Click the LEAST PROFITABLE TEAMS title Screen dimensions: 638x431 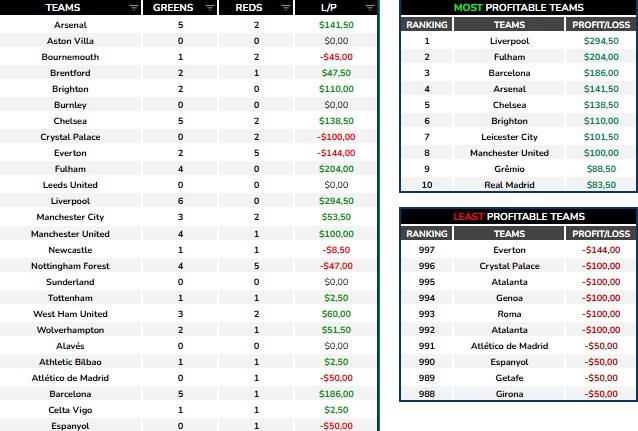tap(517, 216)
